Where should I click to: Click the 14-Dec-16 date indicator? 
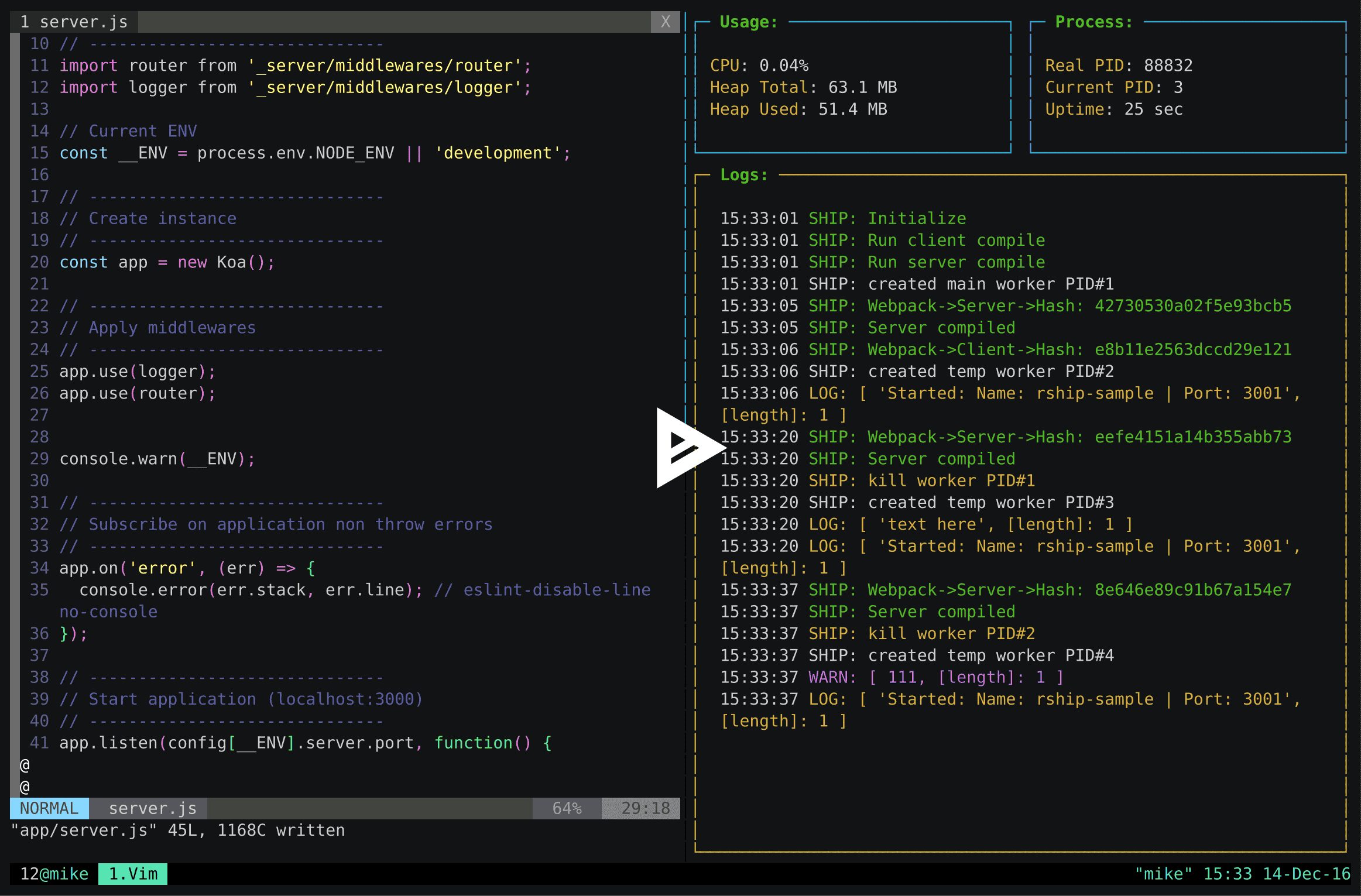click(1307, 874)
